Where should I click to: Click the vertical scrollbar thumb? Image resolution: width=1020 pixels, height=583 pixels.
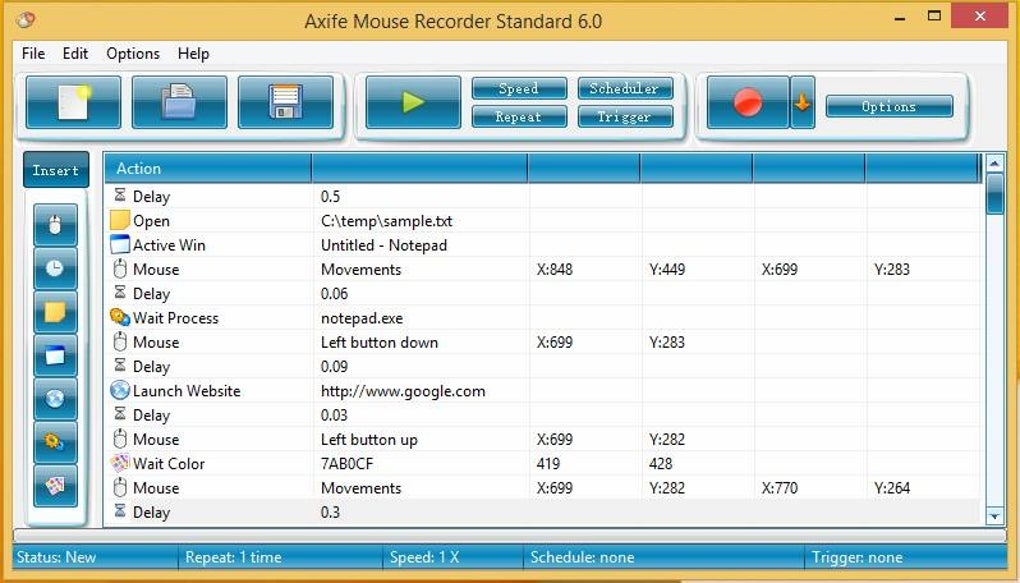995,194
